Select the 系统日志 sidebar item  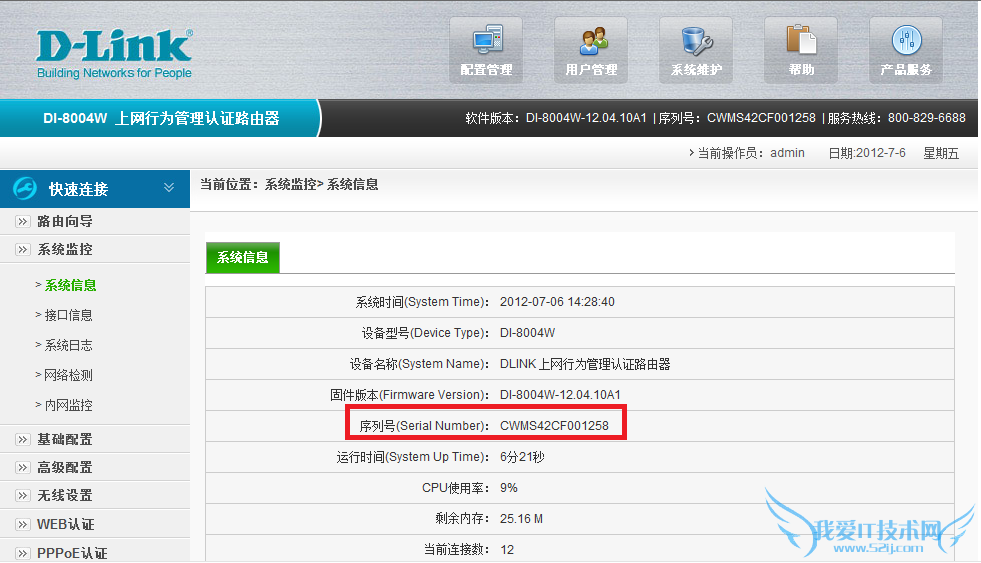[x=68, y=345]
